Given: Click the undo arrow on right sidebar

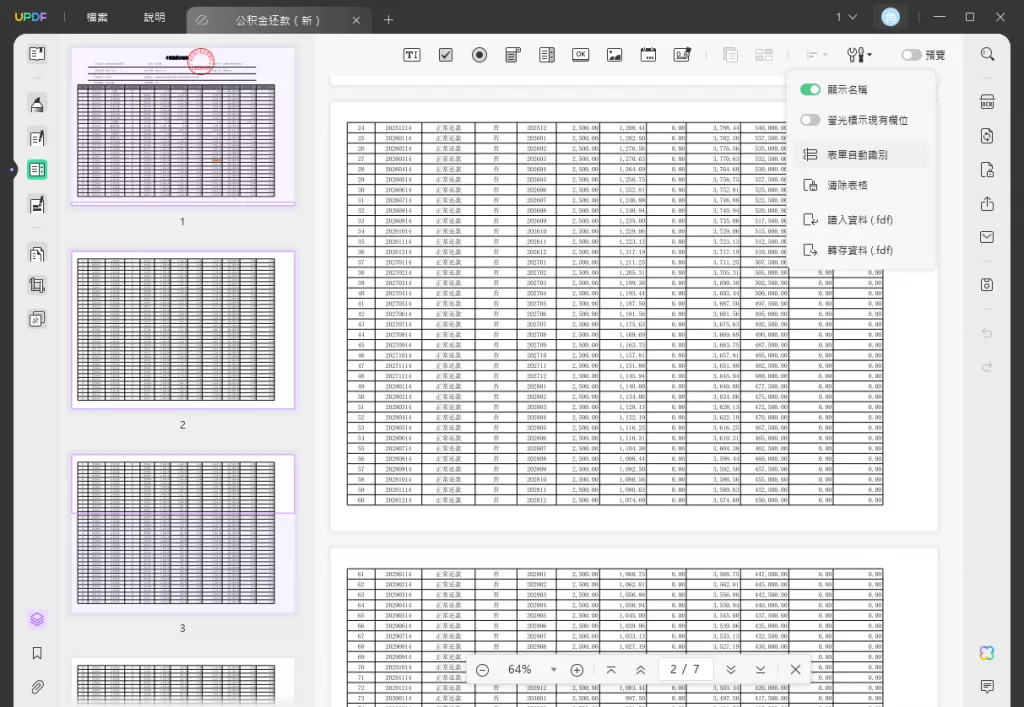Looking at the screenshot, I should 987,333.
